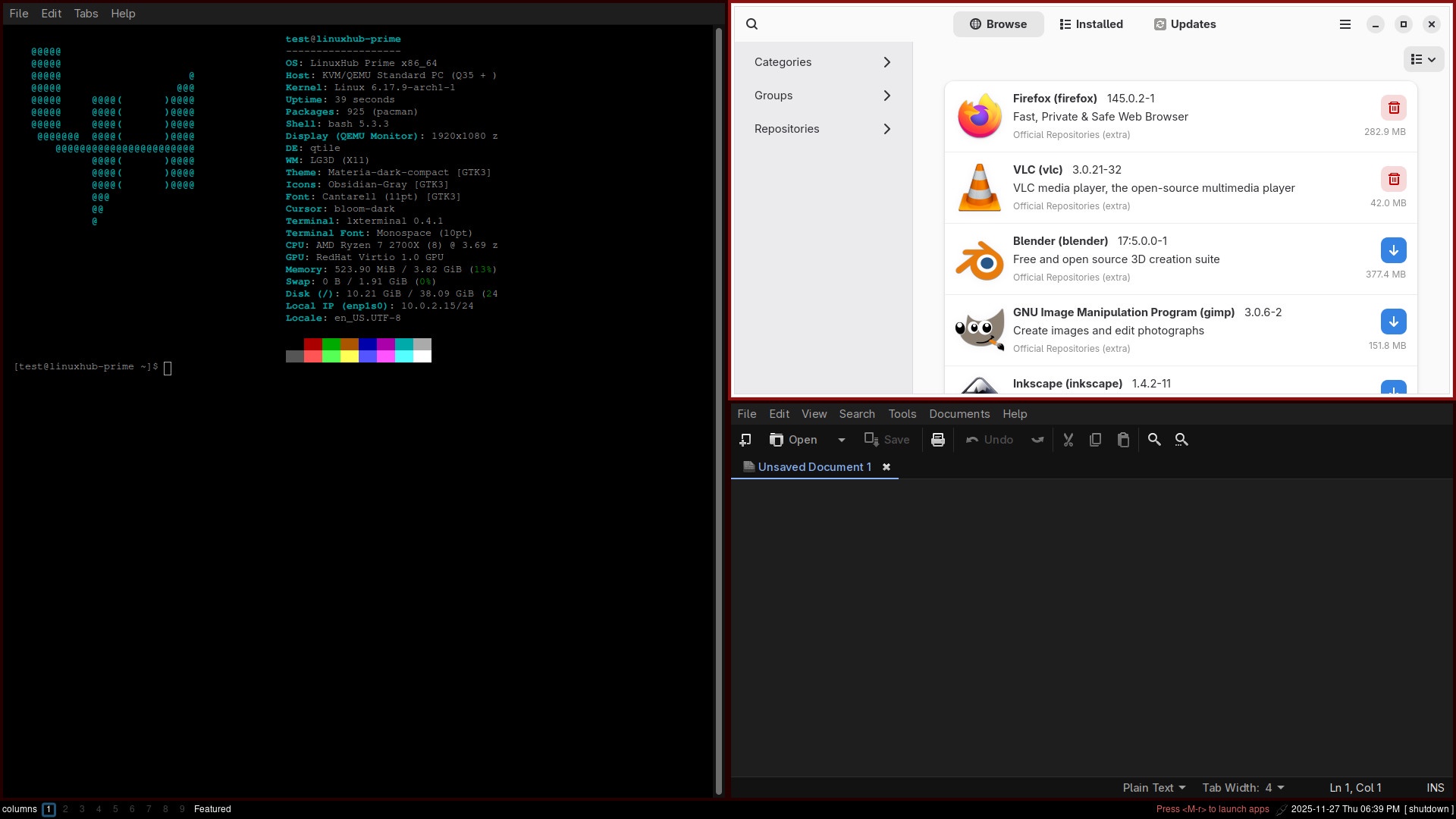Click the paste clipboard icon

coord(1123,440)
